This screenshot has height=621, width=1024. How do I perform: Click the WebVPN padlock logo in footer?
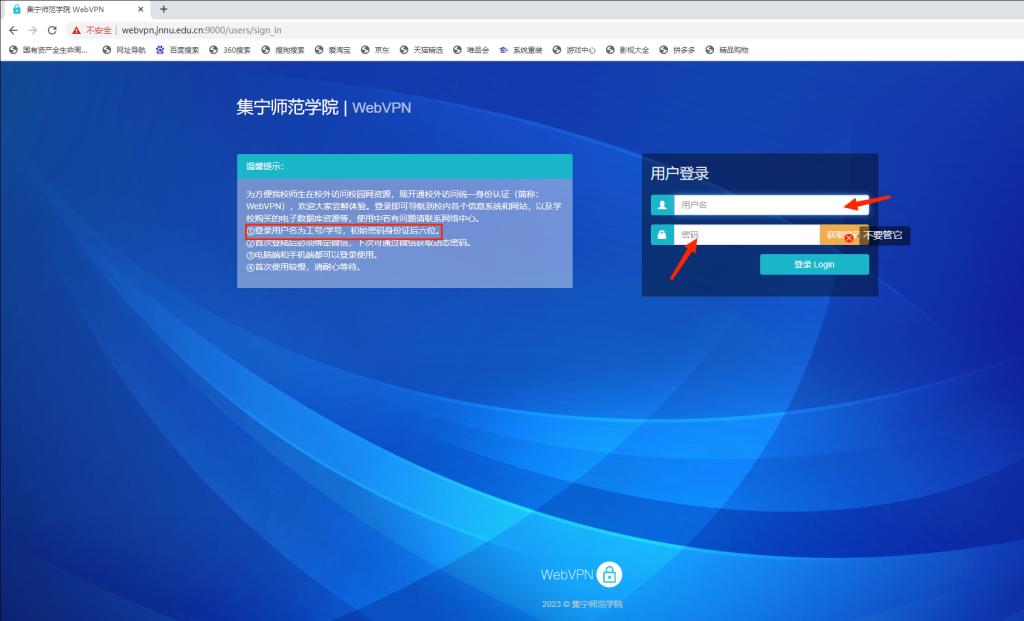pos(609,574)
